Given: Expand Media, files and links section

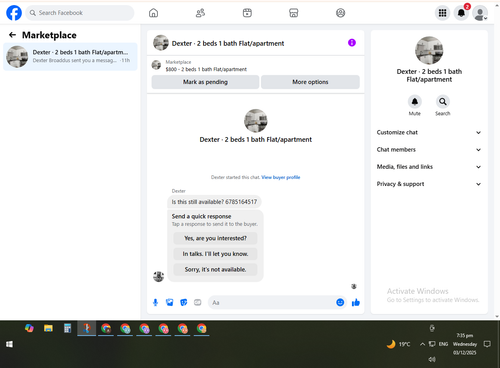Looking at the screenshot, I should (x=429, y=167).
